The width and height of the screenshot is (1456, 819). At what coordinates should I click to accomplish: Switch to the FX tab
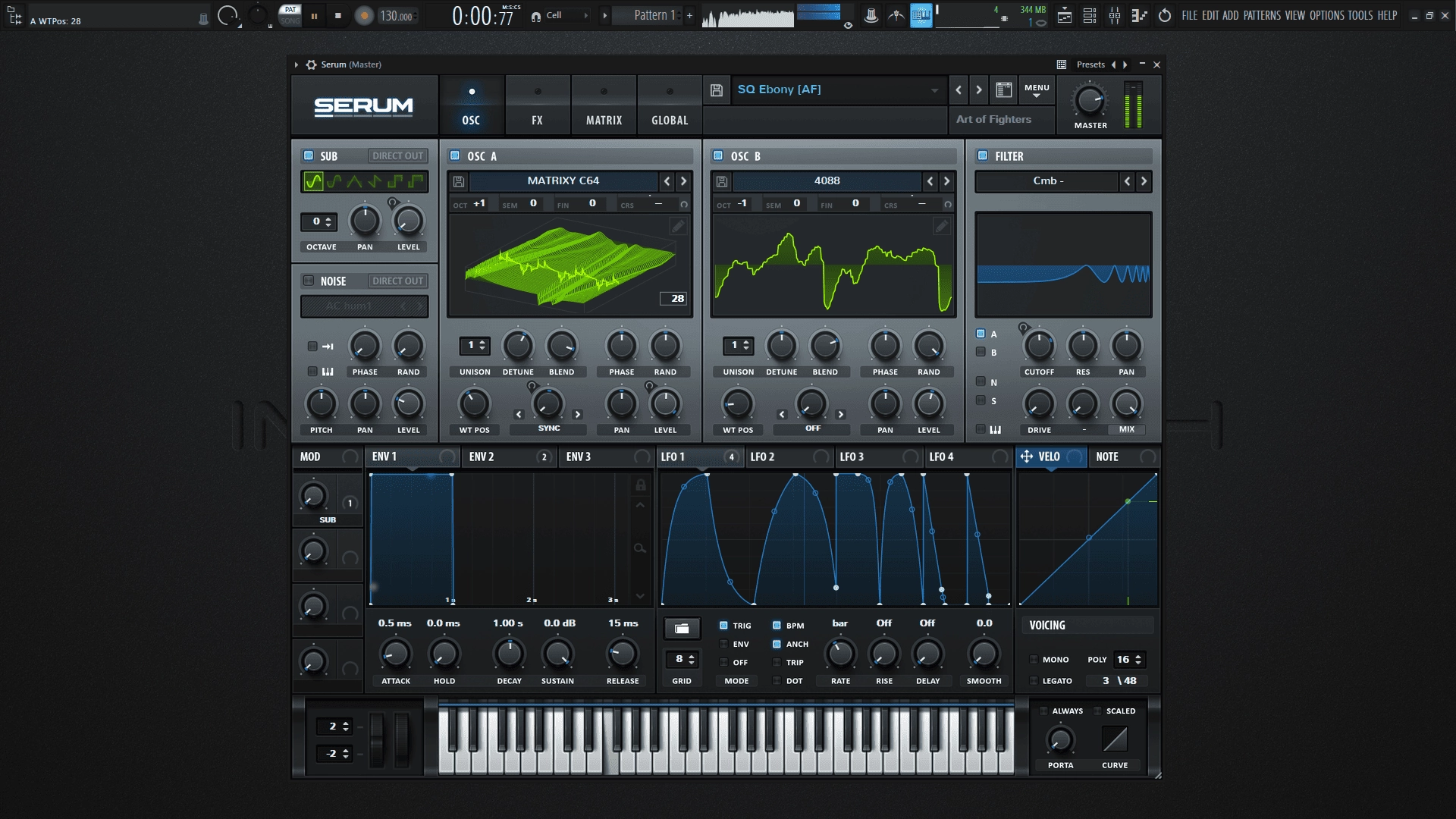[537, 105]
